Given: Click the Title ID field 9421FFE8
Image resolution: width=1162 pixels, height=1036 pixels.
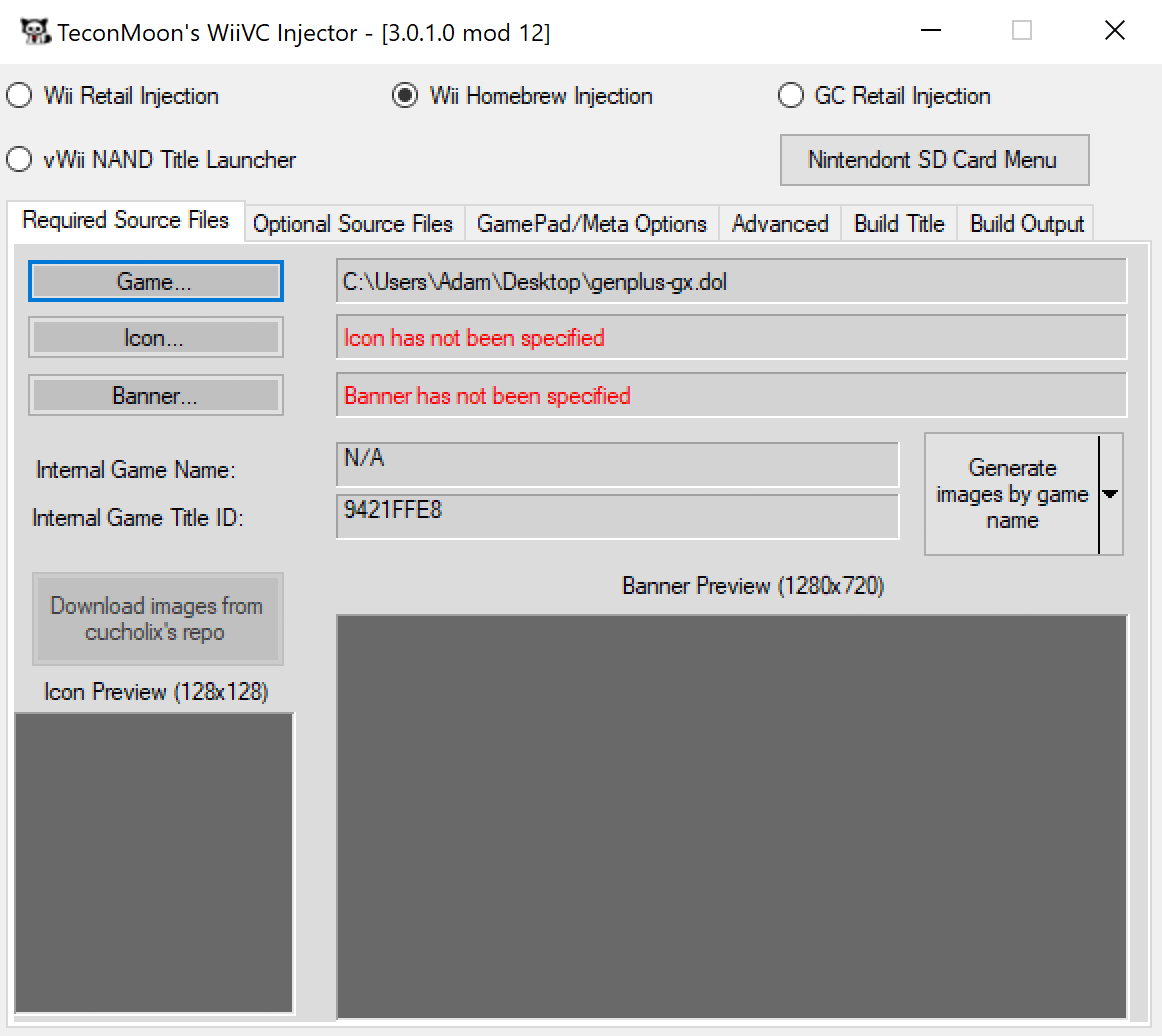Looking at the screenshot, I should point(617,517).
